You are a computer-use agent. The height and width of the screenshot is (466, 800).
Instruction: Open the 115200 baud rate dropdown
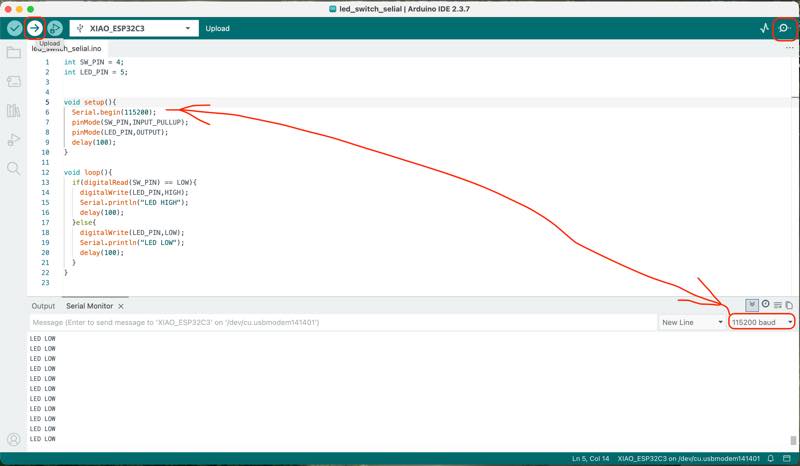(x=762, y=322)
